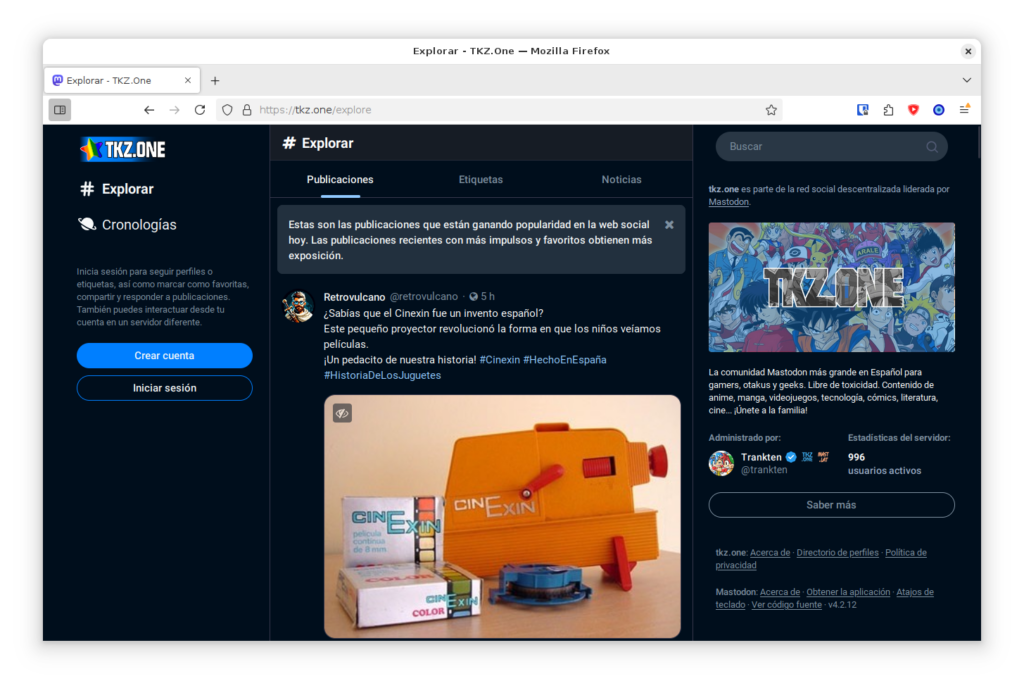The width and height of the screenshot is (1024, 688).
Task: Click the Crear cuenta button
Action: (x=164, y=356)
